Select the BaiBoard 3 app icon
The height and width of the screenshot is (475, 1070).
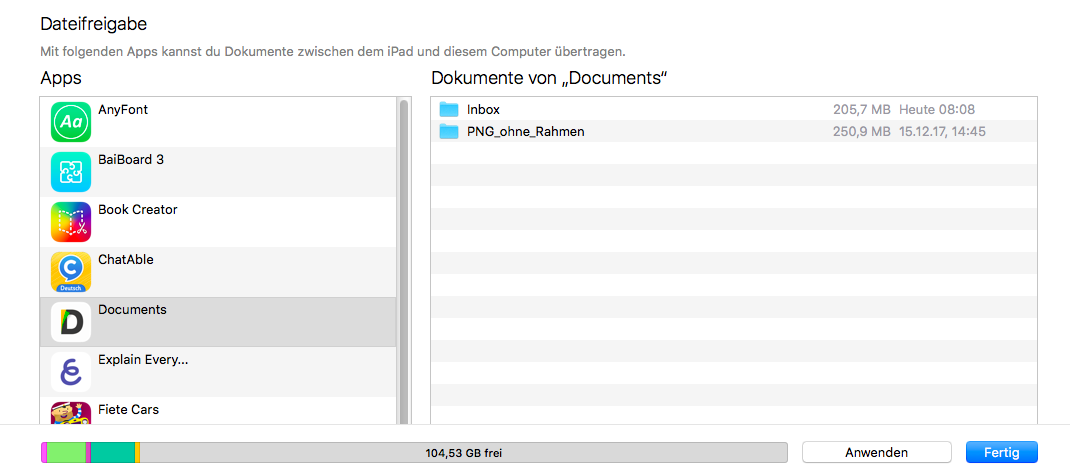[x=71, y=172]
